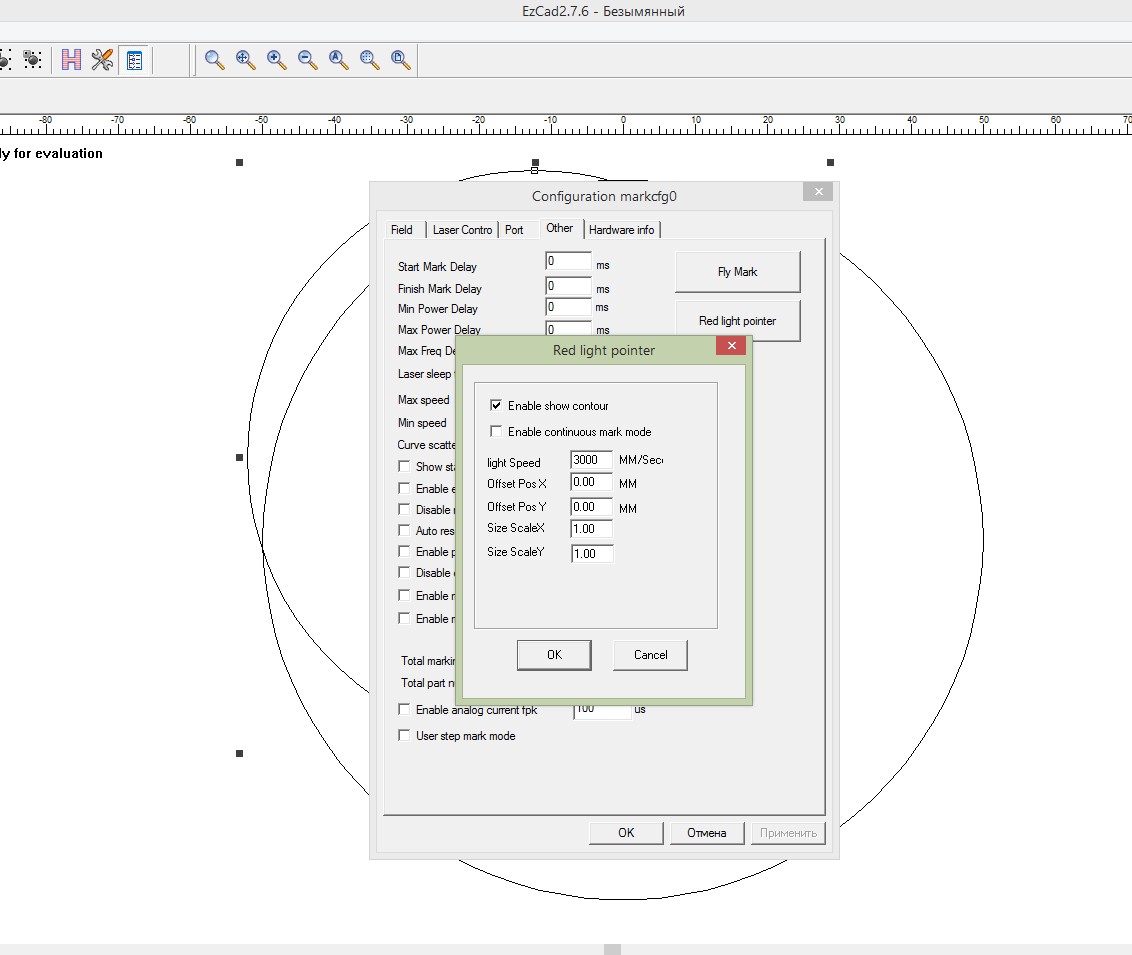The height and width of the screenshot is (955, 1132).
Task: Switch to the Field tab
Action: (402, 230)
